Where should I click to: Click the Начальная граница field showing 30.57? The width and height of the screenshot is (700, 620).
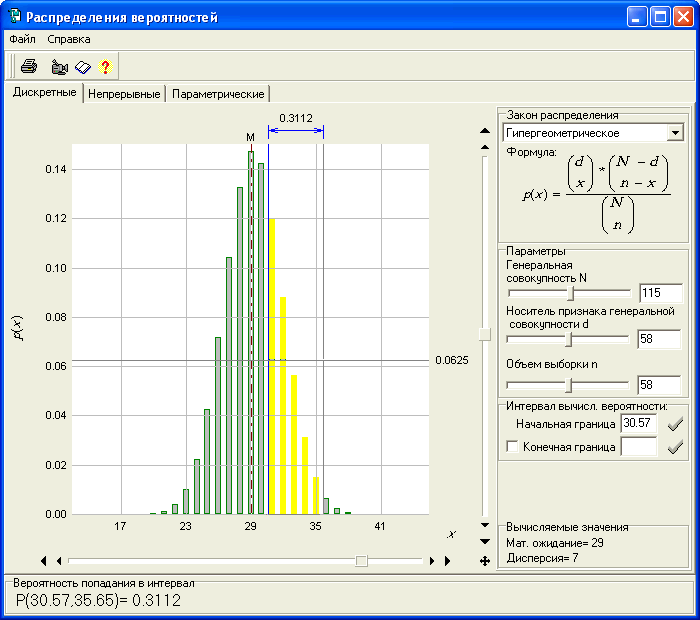tap(639, 423)
